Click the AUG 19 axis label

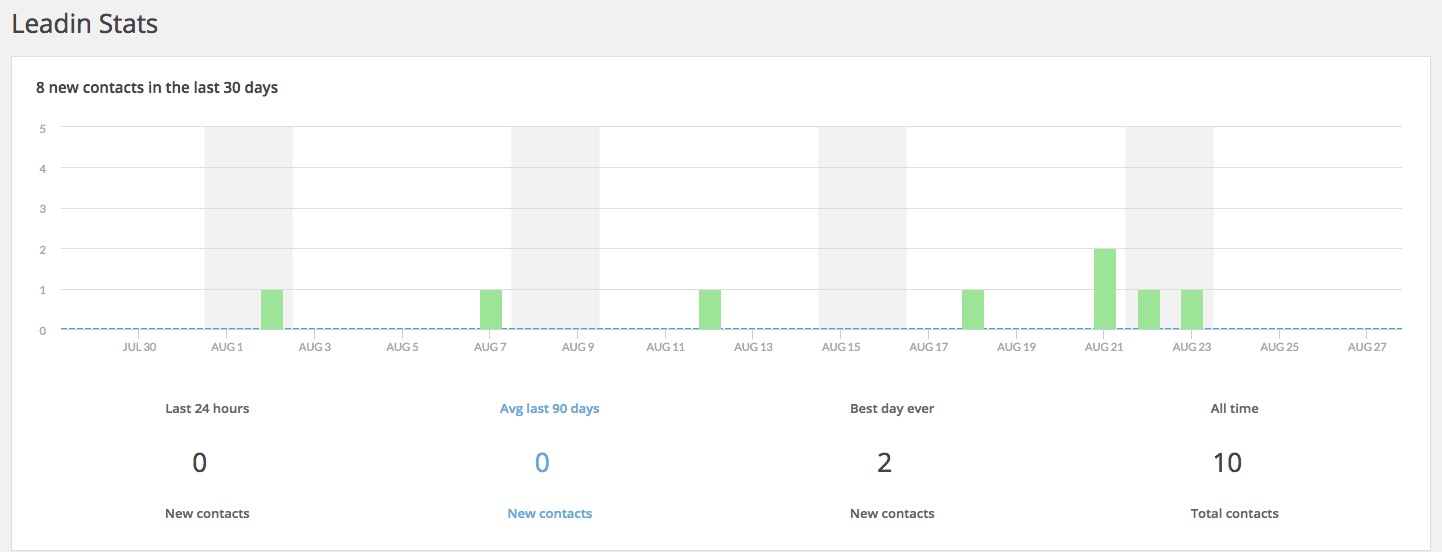(1016, 348)
